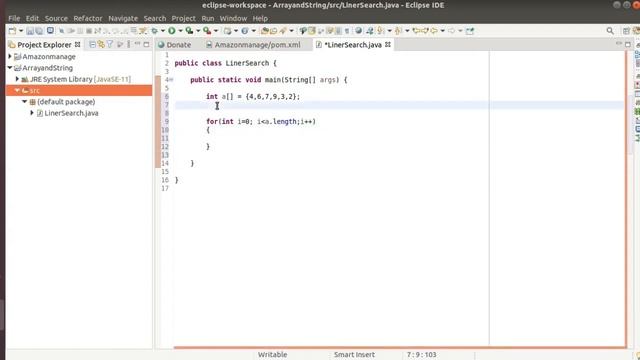Click the Back navigation arrow

tap(434, 31)
